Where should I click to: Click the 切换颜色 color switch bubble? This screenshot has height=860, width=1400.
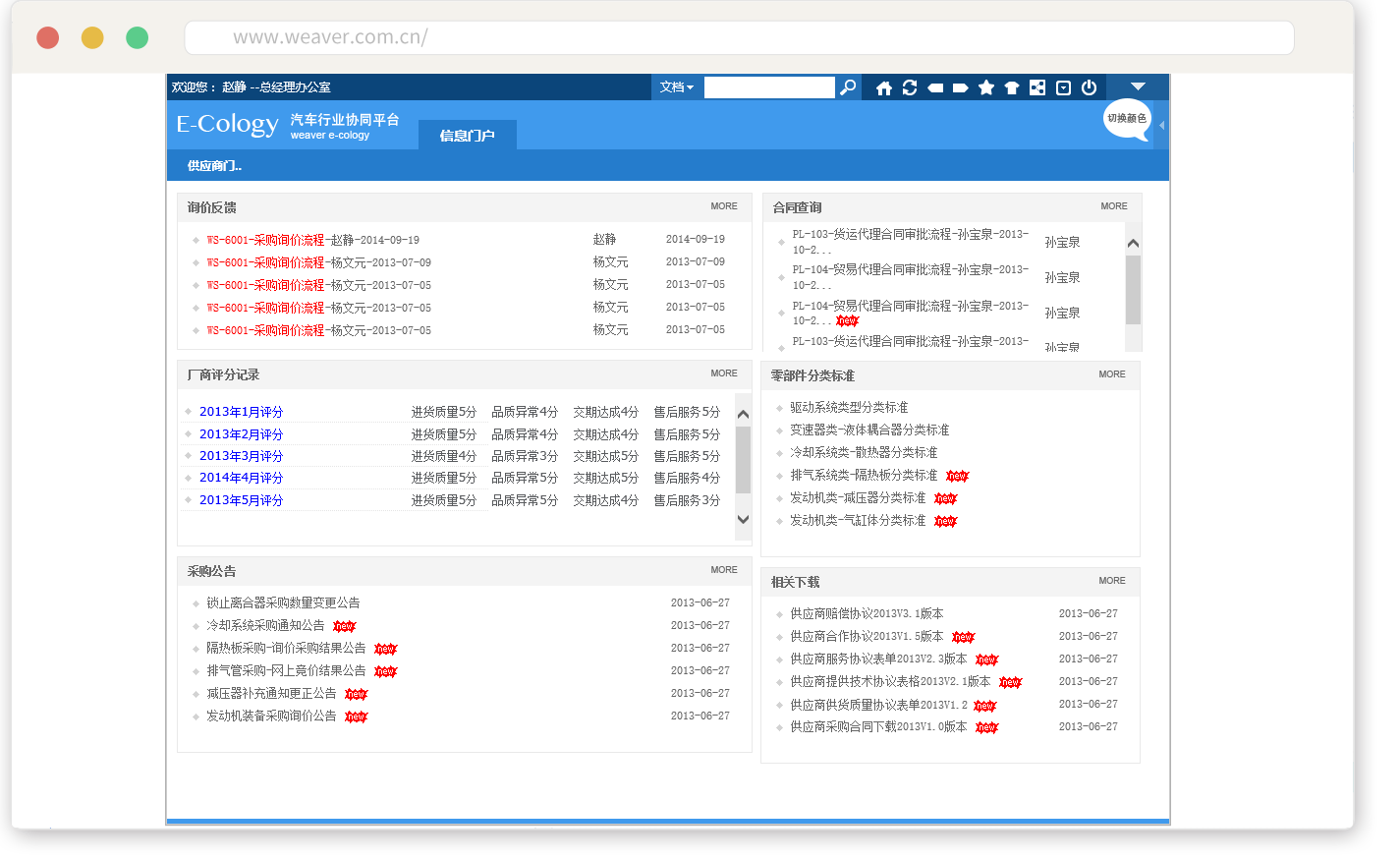point(1126,119)
